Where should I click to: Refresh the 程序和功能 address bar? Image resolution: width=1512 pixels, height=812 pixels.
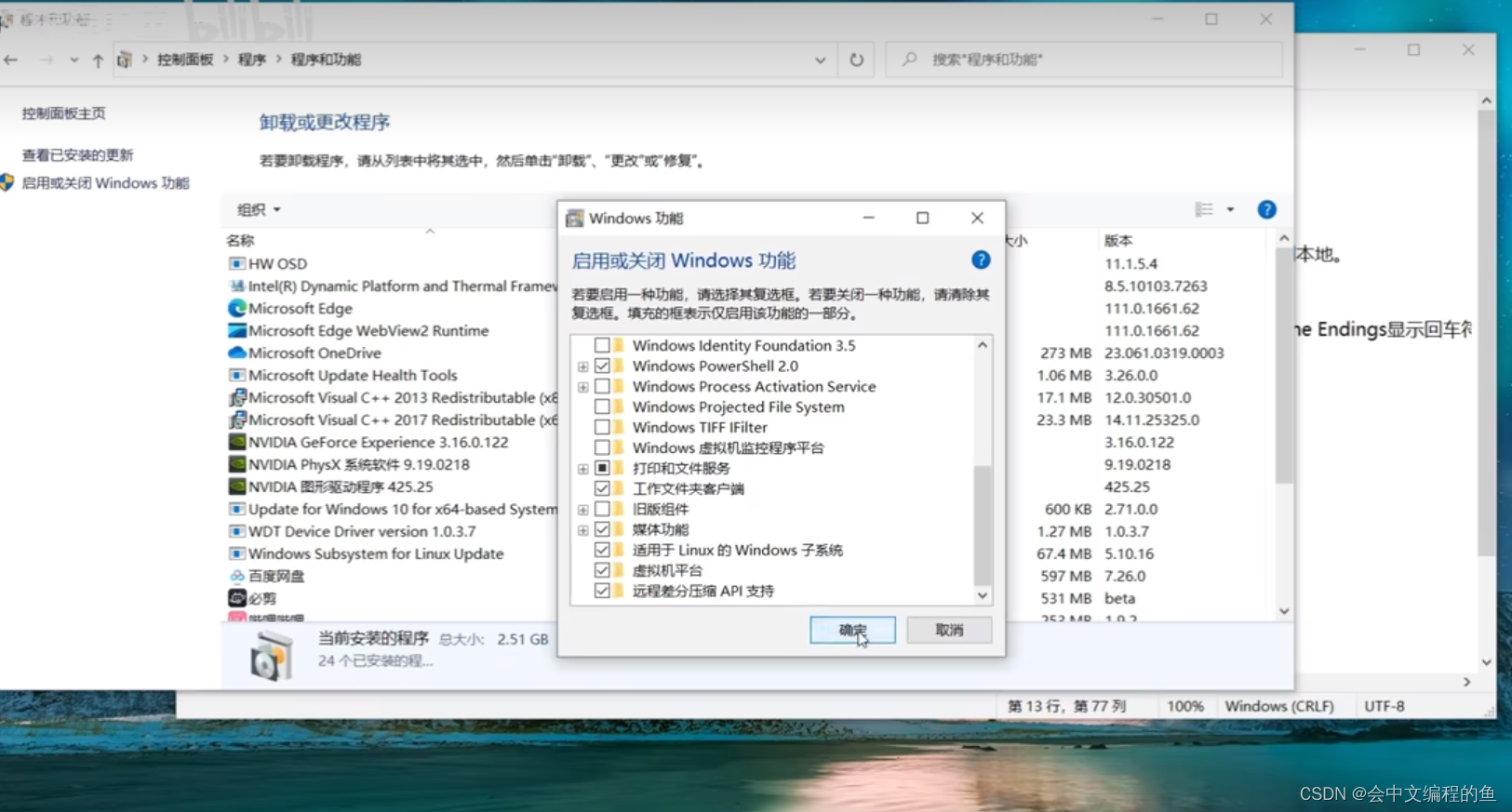tap(856, 60)
